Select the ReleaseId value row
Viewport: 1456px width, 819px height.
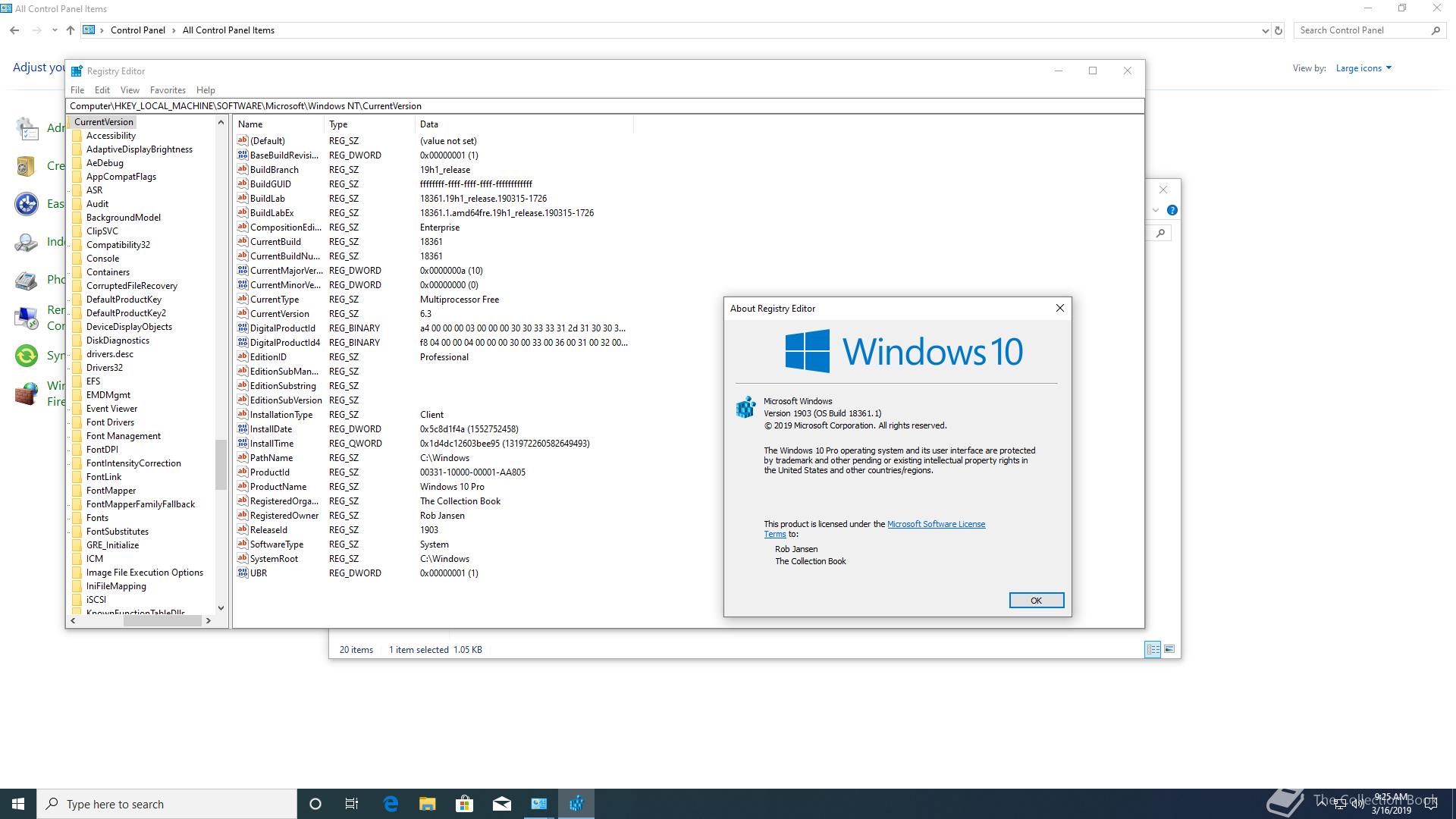(432, 529)
